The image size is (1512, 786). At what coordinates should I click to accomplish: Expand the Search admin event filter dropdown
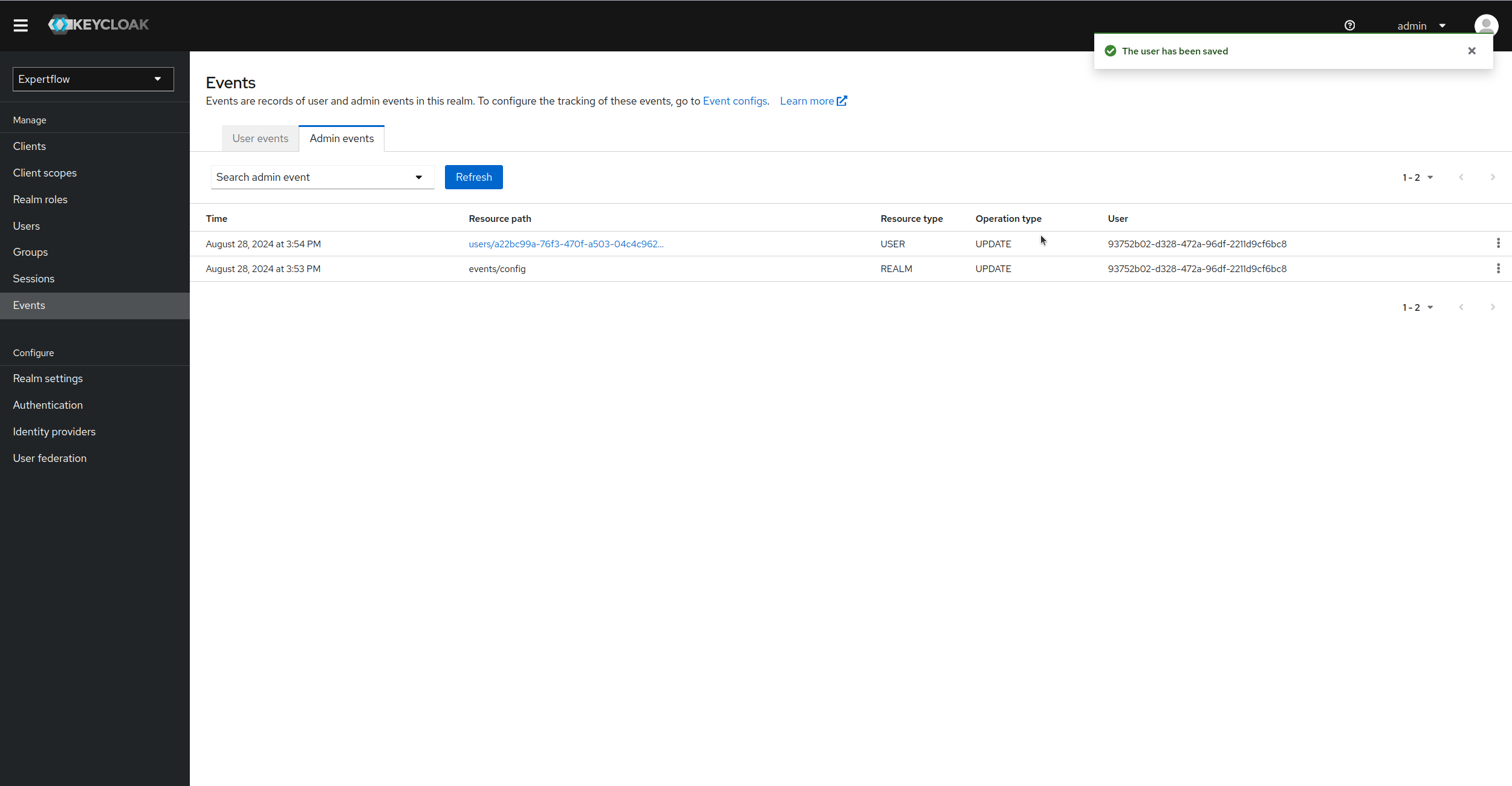418,177
